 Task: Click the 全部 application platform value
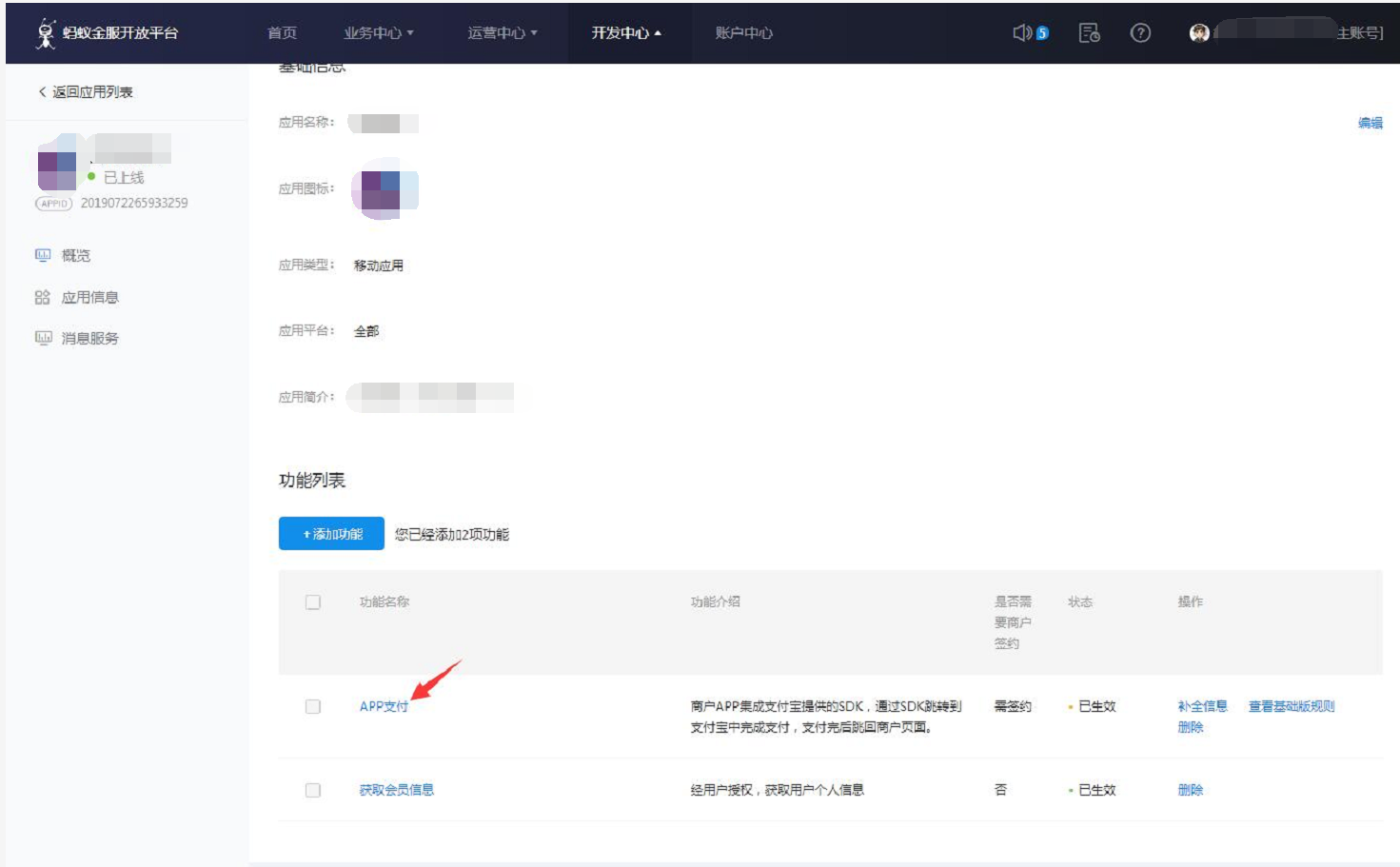pos(366,331)
